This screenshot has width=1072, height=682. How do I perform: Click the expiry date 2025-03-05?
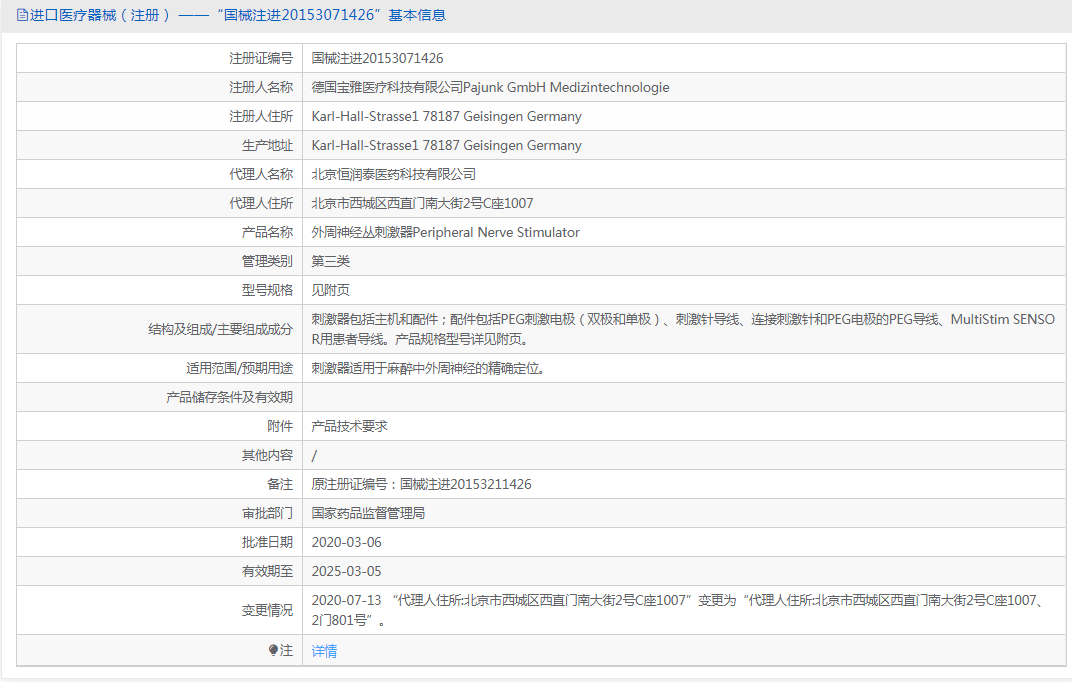click(346, 571)
